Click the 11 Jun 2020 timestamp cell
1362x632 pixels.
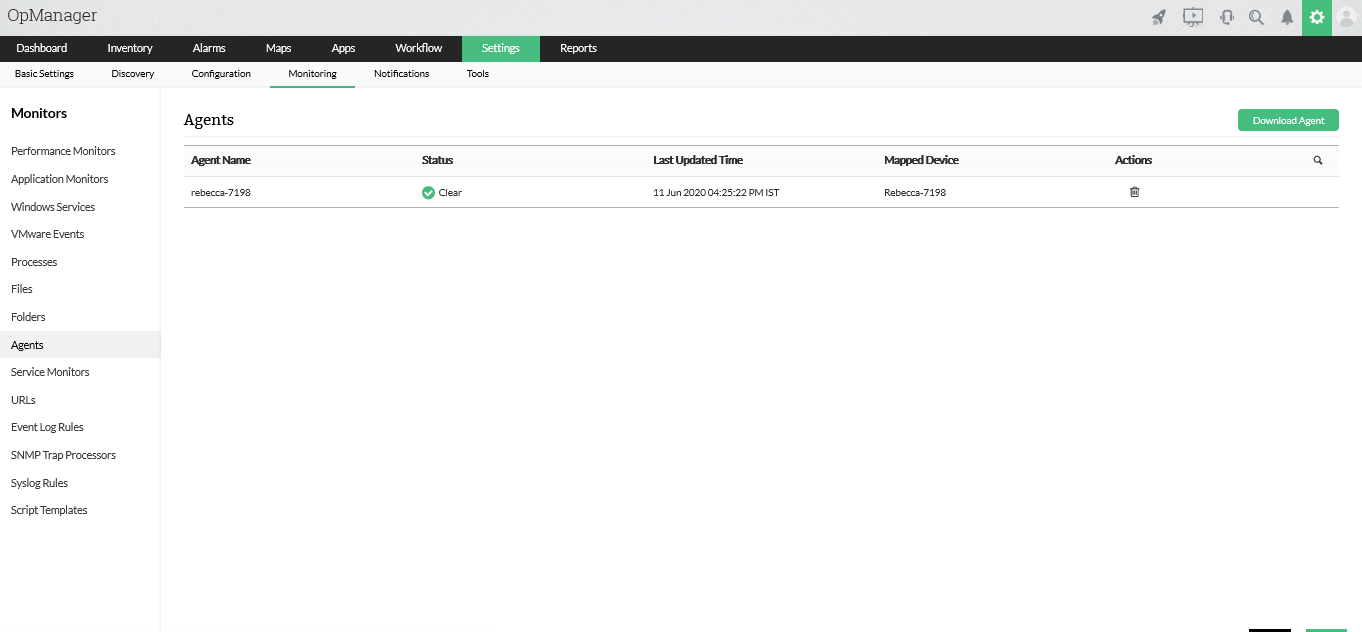tap(716, 192)
